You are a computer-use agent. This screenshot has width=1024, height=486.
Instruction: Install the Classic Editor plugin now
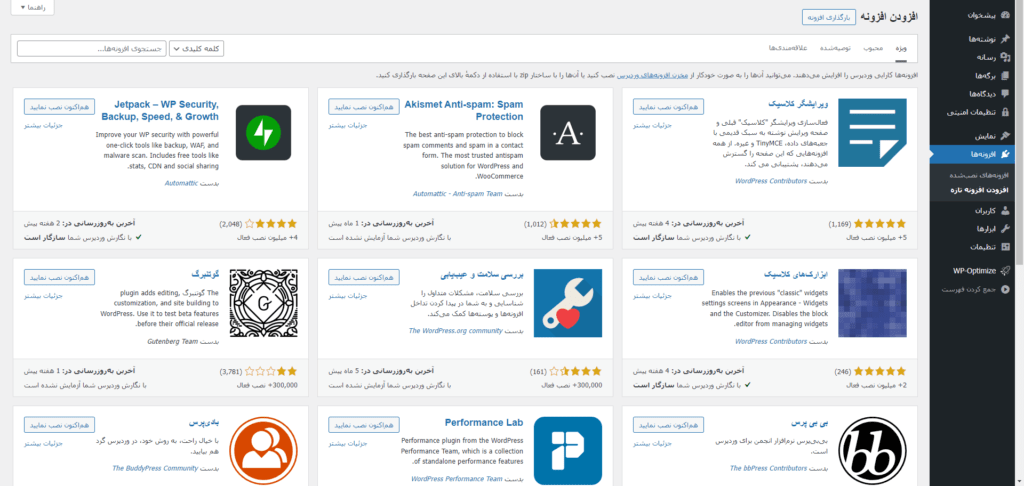(x=668, y=106)
